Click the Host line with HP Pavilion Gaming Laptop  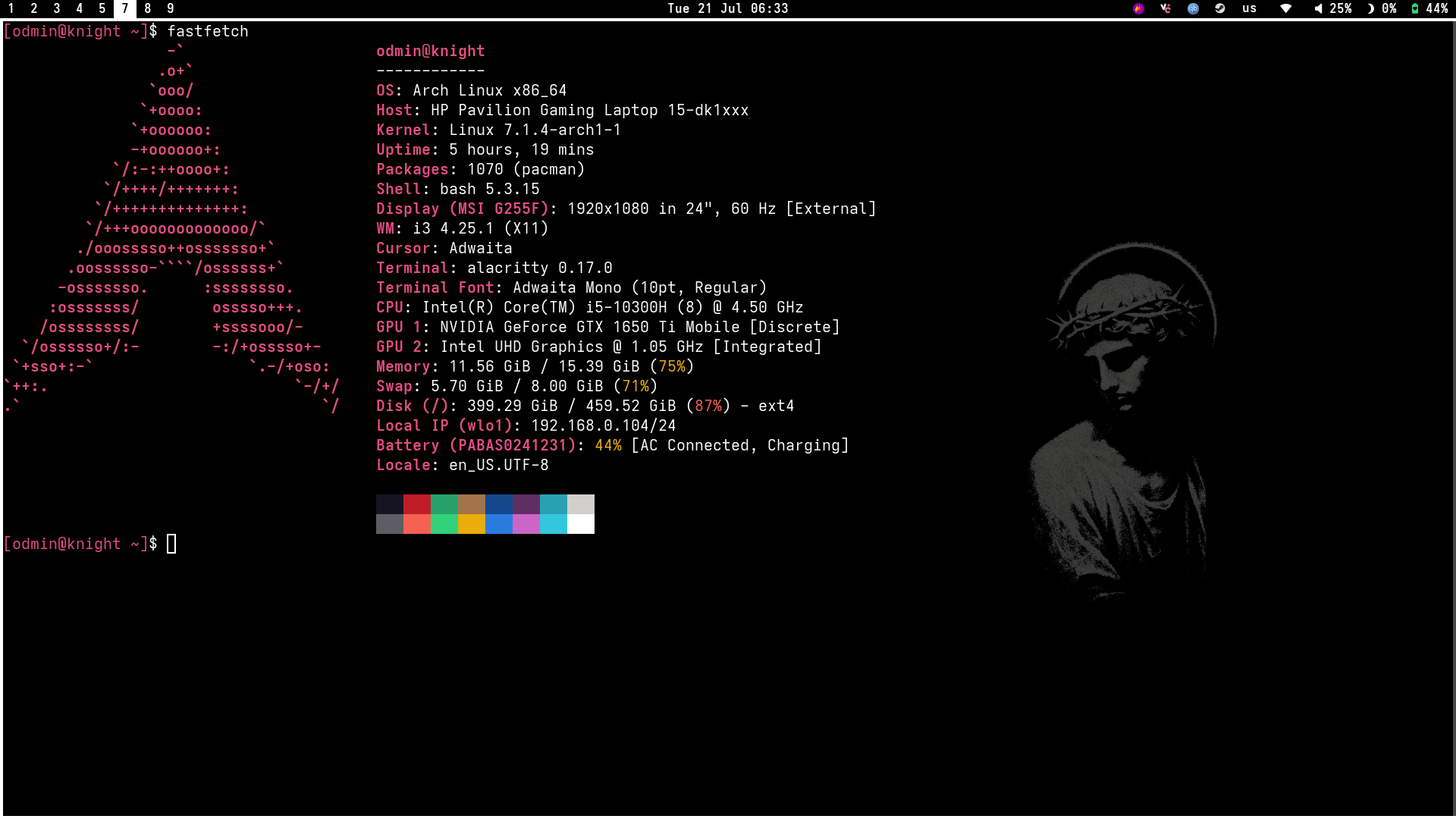click(x=563, y=110)
